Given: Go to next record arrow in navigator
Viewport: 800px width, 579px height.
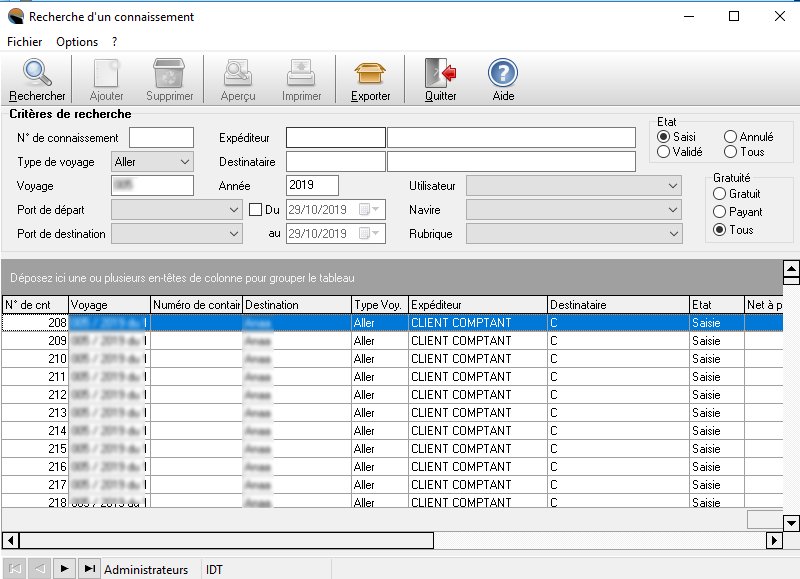Looking at the screenshot, I should (x=64, y=569).
